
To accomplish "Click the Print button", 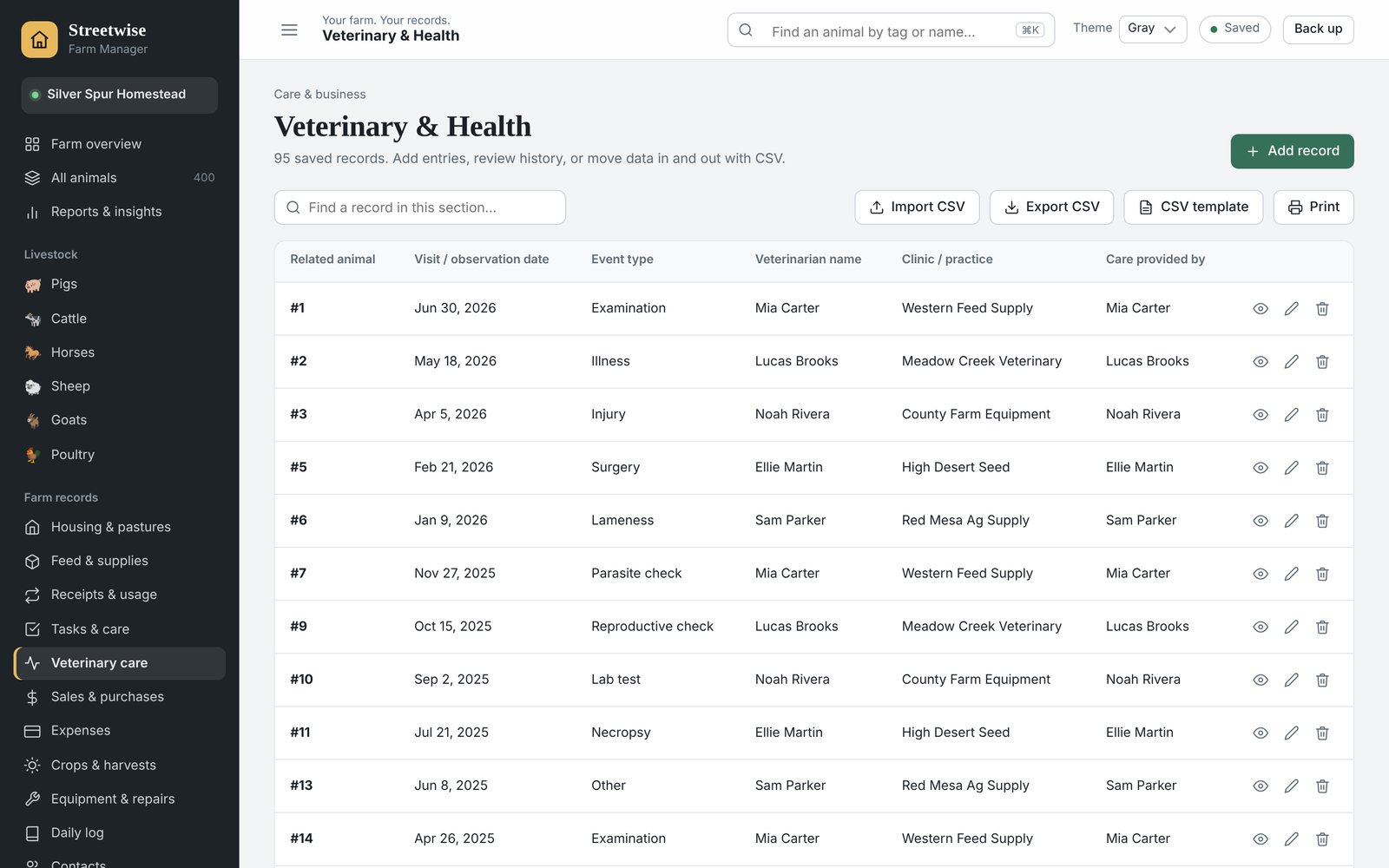I will 1313,207.
